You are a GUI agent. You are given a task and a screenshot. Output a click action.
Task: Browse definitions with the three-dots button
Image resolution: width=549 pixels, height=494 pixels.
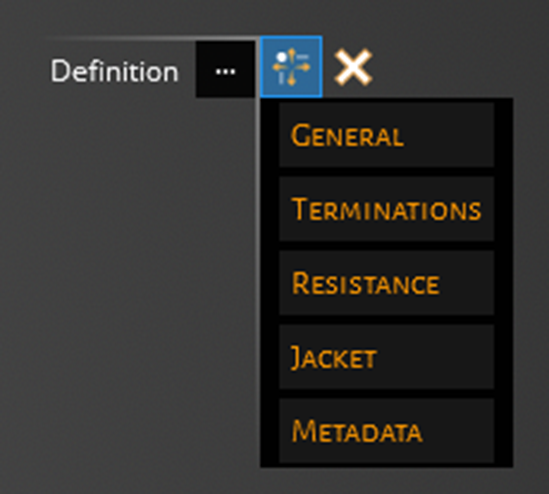pyautogui.click(x=225, y=69)
